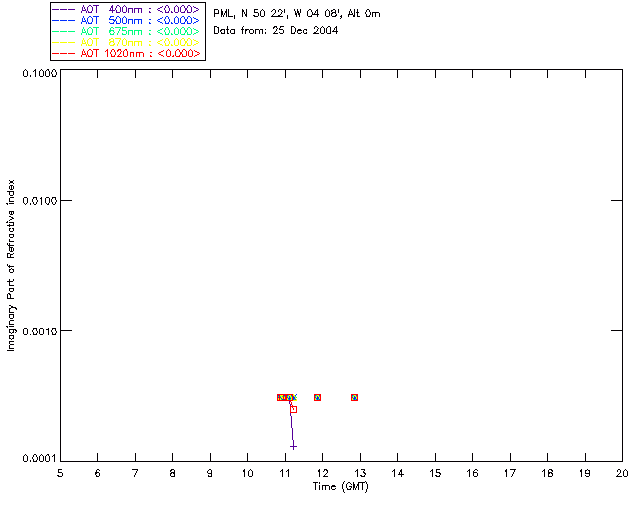This screenshot has width=640, height=512.
Task: Click the x-axis tick label 12
Action: tap(322, 473)
